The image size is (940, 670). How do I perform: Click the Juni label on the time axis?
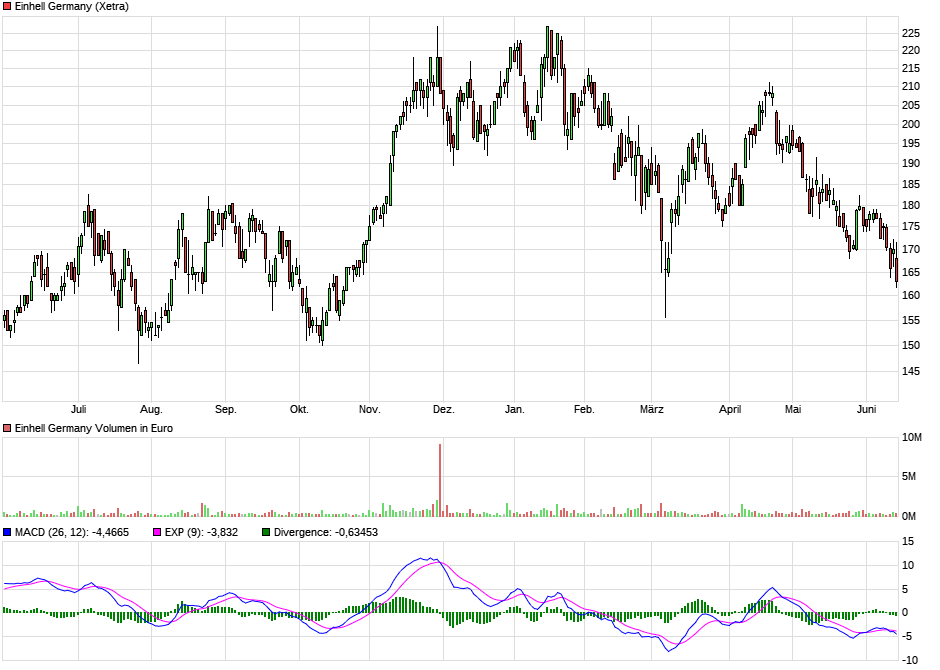pyautogui.click(x=867, y=409)
